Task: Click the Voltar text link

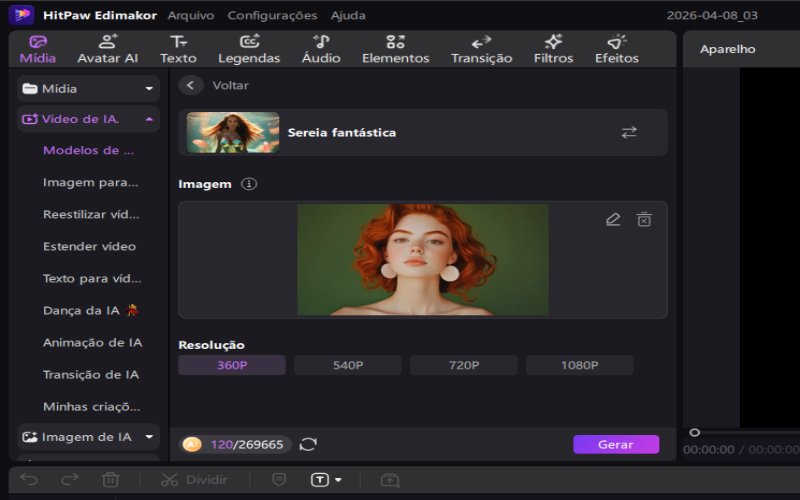Action: pyautogui.click(x=231, y=85)
